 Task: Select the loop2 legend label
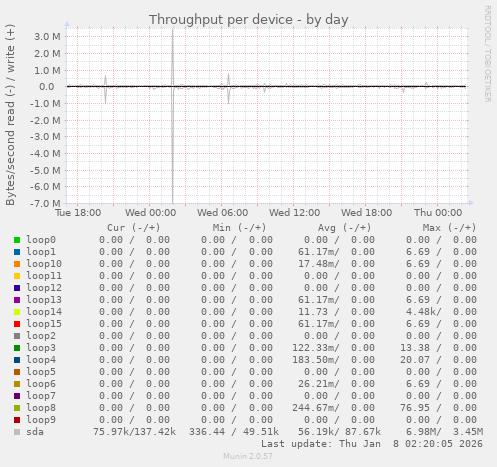41,336
